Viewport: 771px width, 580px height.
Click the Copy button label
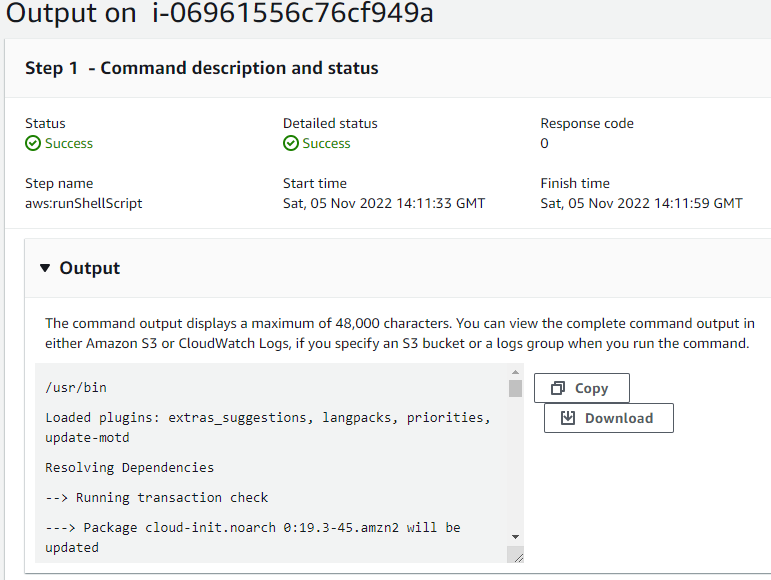click(591, 388)
